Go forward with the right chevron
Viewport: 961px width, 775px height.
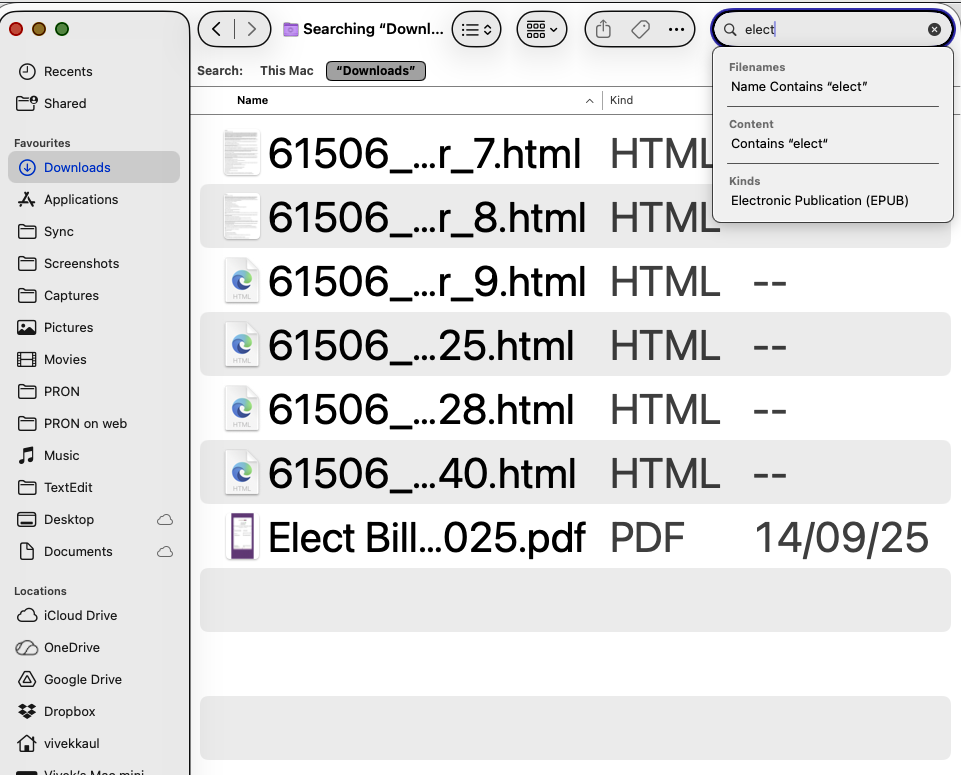[x=251, y=29]
